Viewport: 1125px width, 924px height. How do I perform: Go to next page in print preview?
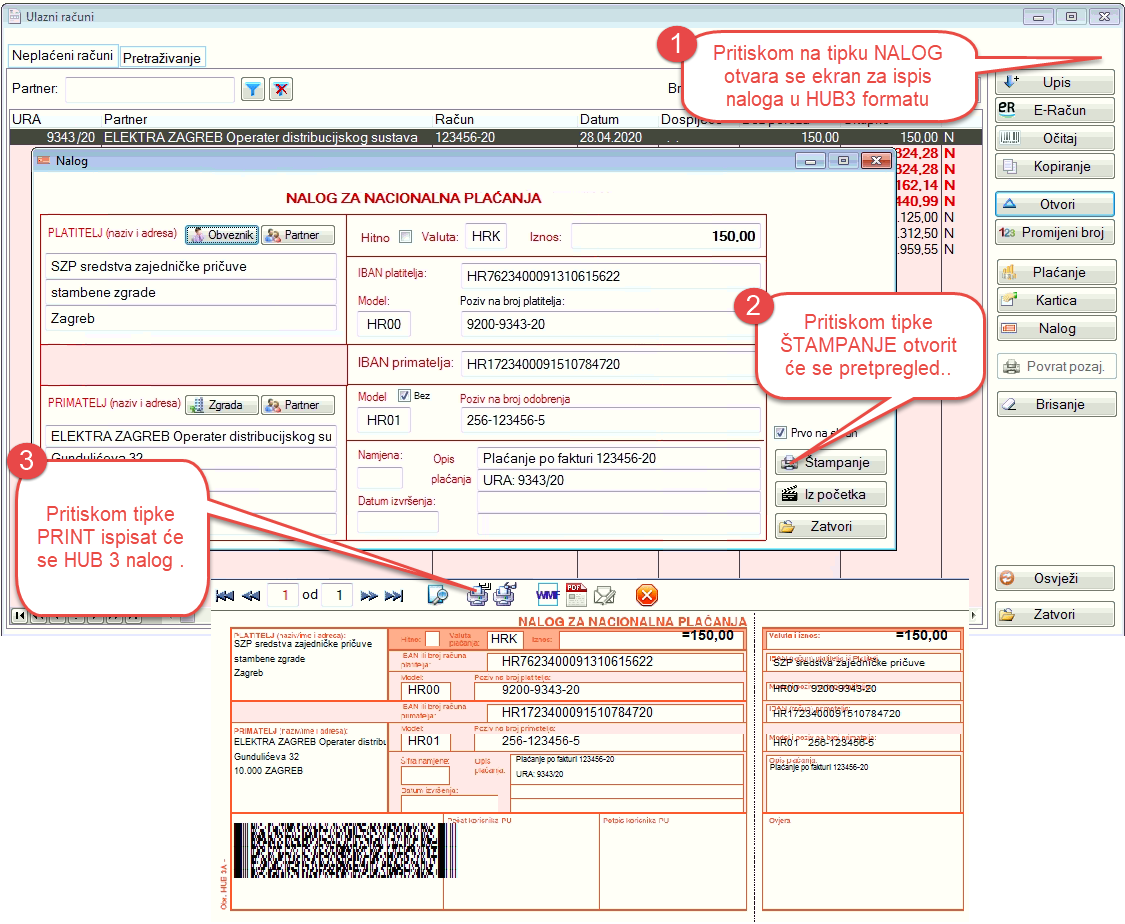(369, 595)
